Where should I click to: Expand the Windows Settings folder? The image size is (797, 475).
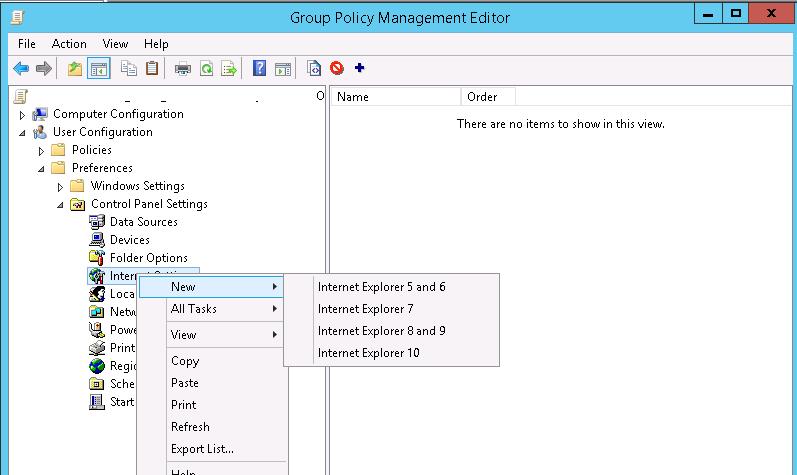[x=60, y=187]
